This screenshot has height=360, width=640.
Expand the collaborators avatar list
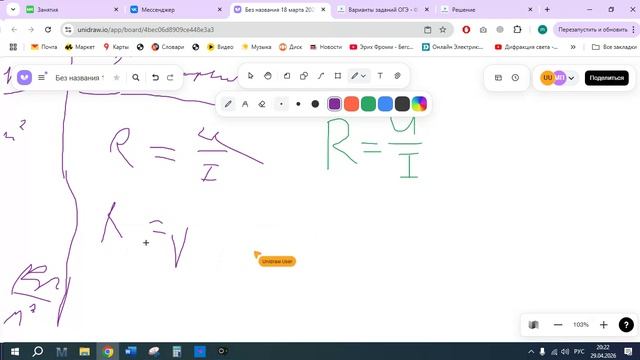[571, 78]
